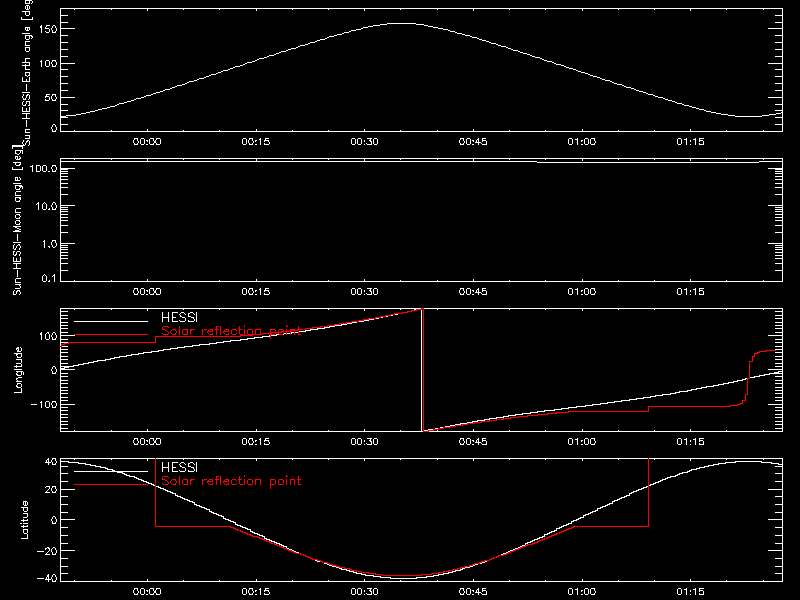Click tick label 40 on Latitude axis
This screenshot has width=800, height=600.
coord(51,462)
